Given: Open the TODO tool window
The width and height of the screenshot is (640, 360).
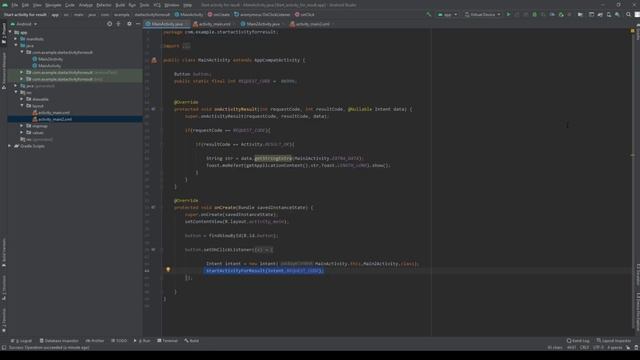Looking at the screenshot, I should [119, 340].
